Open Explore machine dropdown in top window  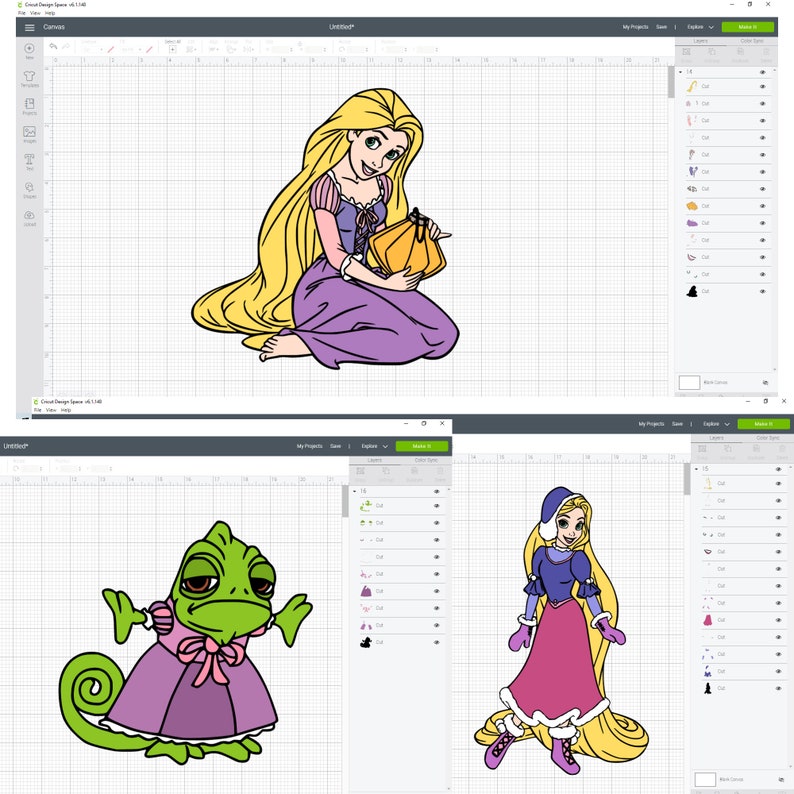[x=700, y=27]
